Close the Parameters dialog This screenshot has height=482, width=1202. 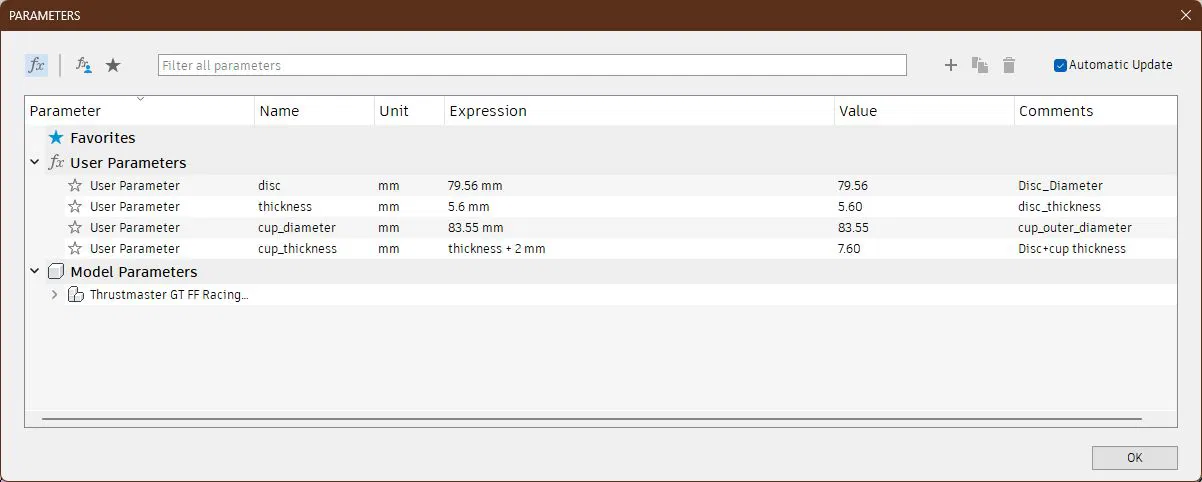(1185, 15)
